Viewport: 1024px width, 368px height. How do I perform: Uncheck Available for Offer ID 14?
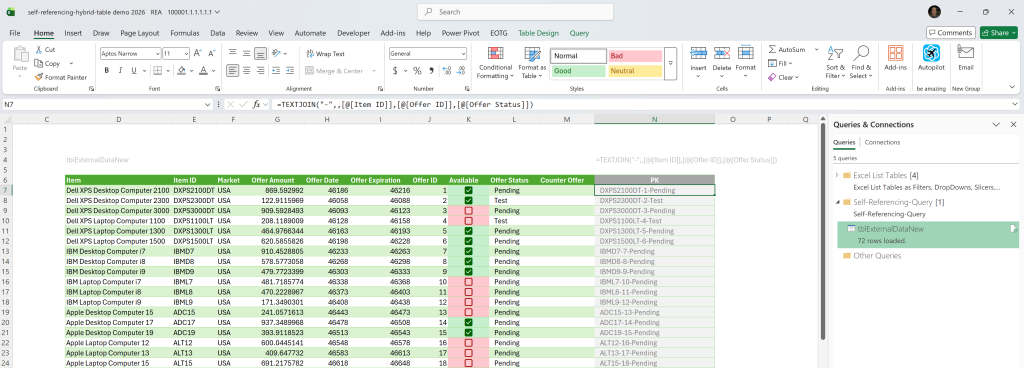click(468, 322)
